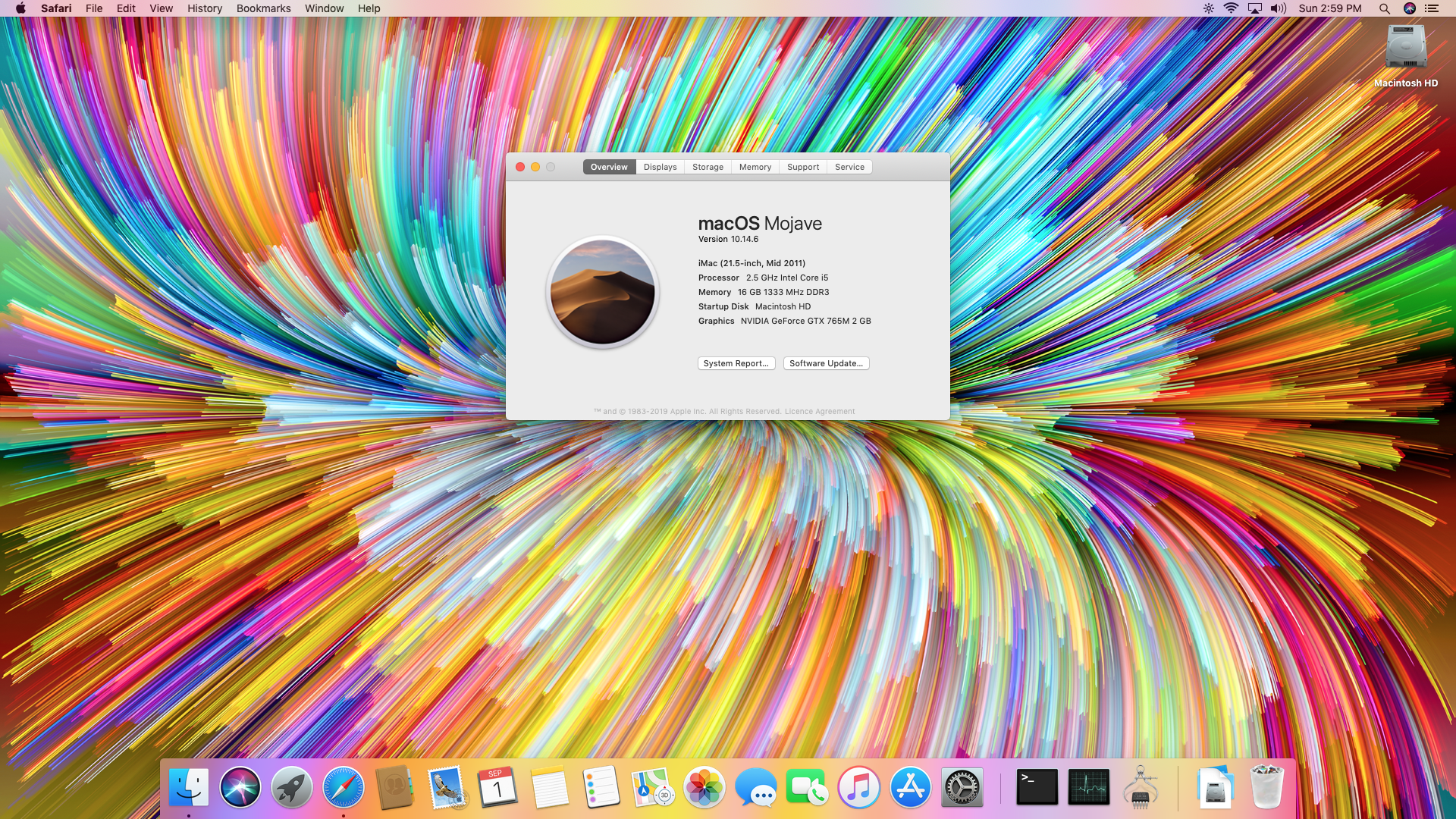The height and width of the screenshot is (819, 1456).
Task: Click the Software Update… button
Action: (826, 363)
